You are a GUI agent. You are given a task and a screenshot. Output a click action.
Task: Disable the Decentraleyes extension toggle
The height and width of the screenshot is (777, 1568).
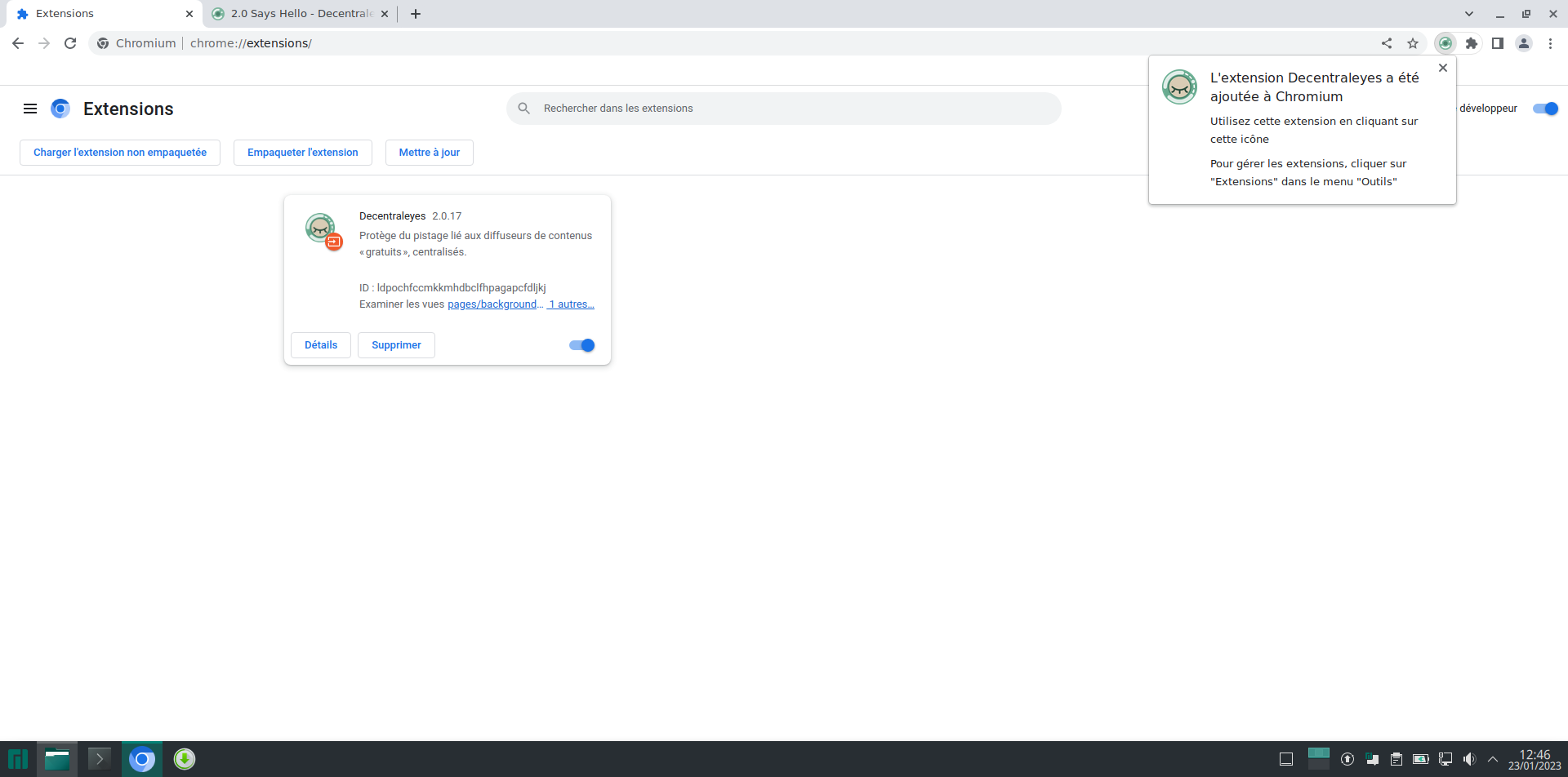tap(582, 345)
